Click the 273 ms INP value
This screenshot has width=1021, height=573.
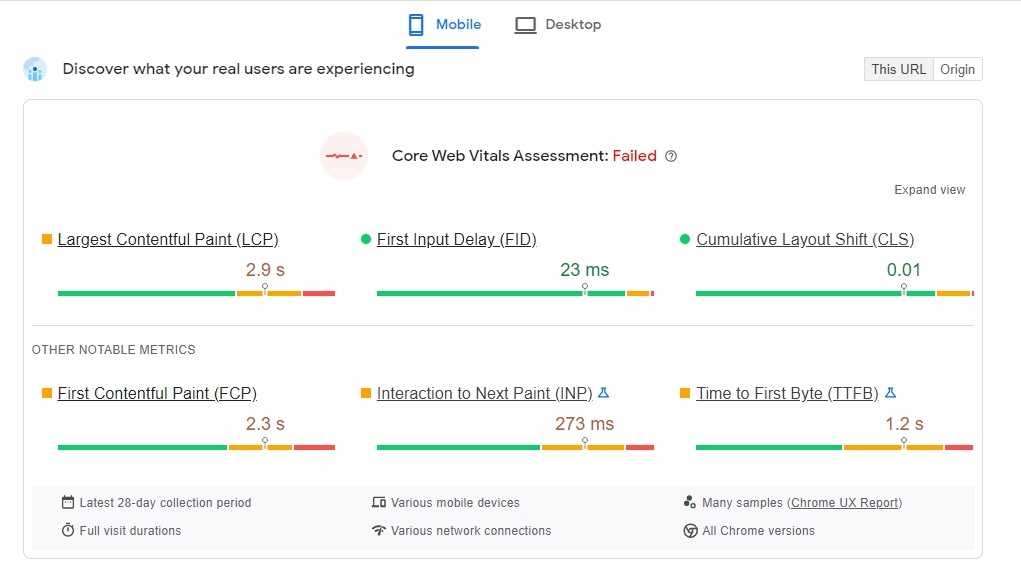pos(584,424)
